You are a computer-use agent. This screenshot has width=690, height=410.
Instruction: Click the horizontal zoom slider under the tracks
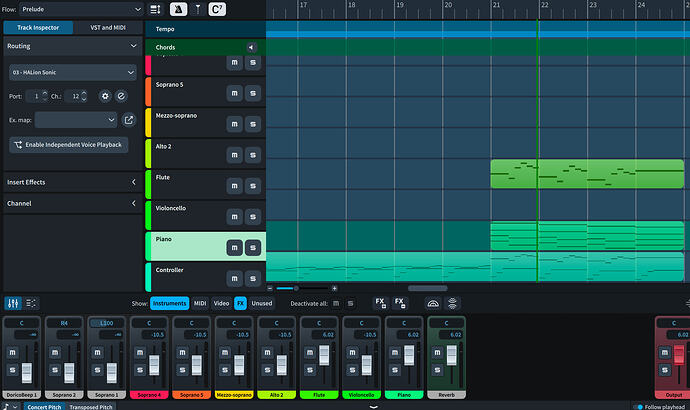(302, 288)
